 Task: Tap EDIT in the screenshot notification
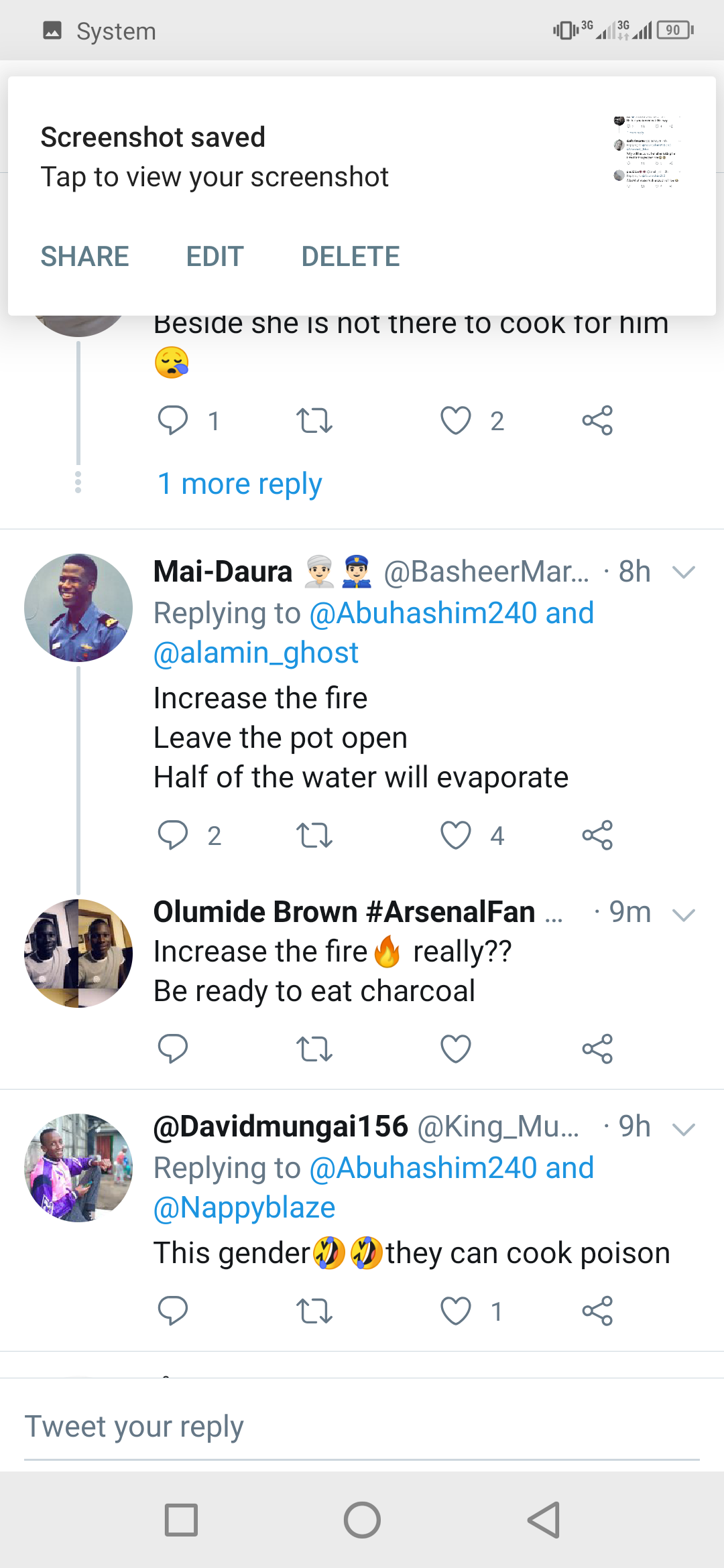click(215, 257)
